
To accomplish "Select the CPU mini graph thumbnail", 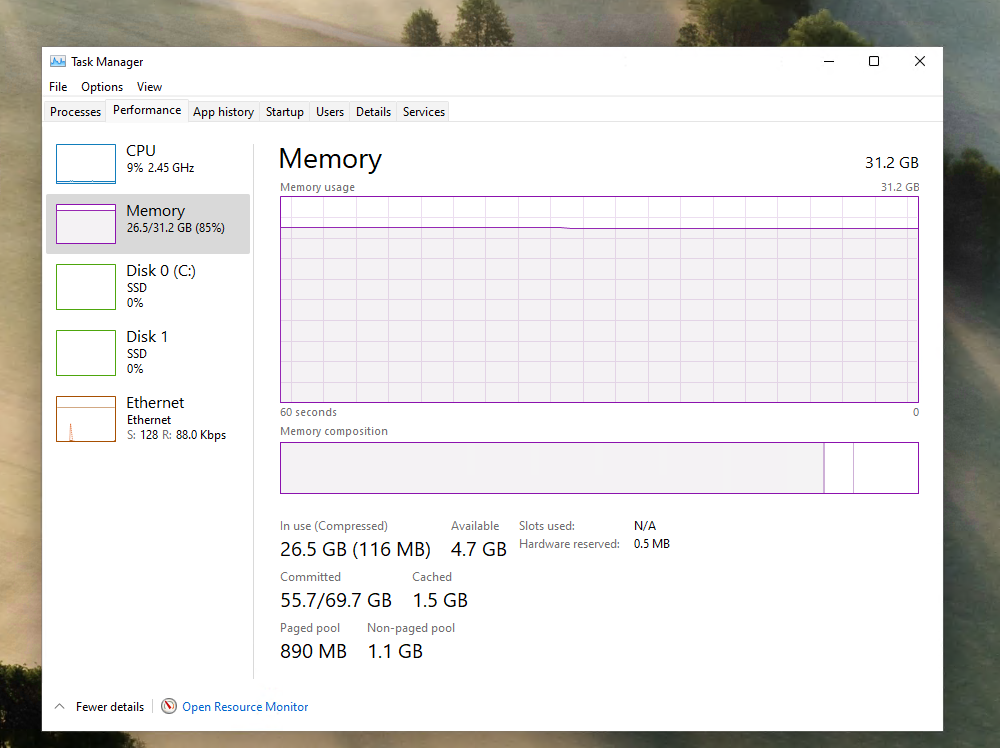I will 86,164.
